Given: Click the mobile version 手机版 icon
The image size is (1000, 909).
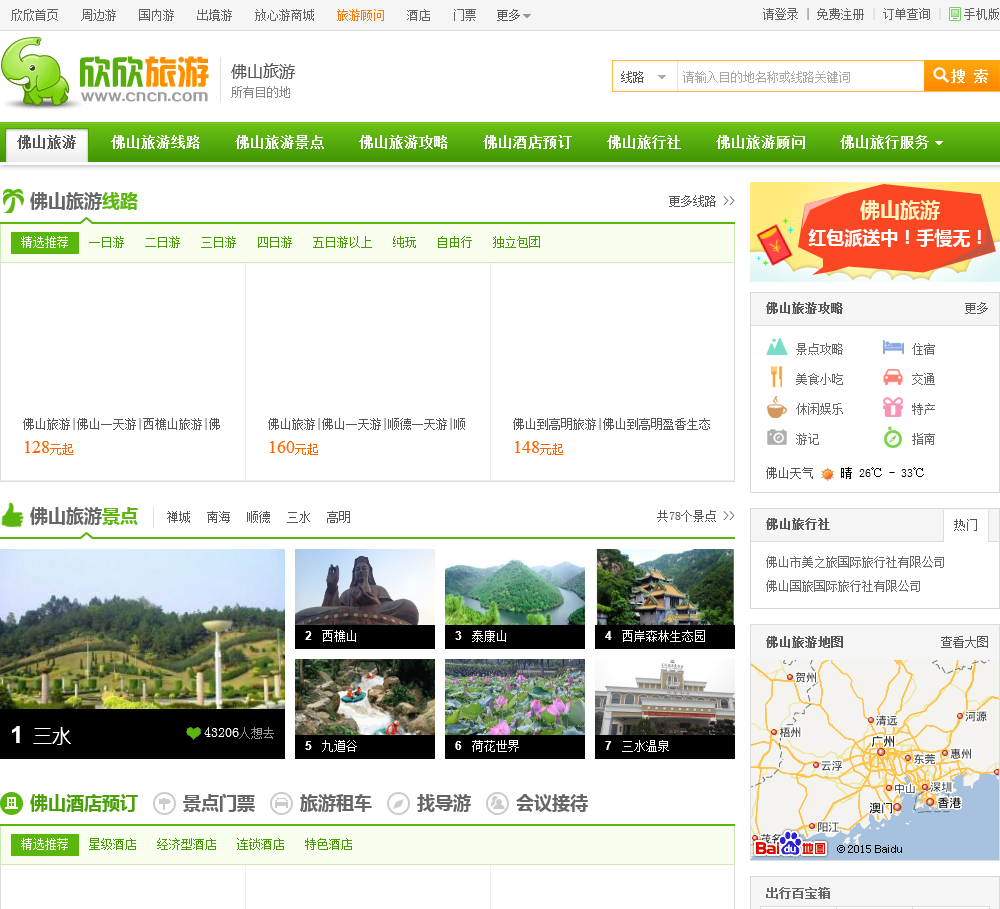Looking at the screenshot, I should pyautogui.click(x=955, y=14).
